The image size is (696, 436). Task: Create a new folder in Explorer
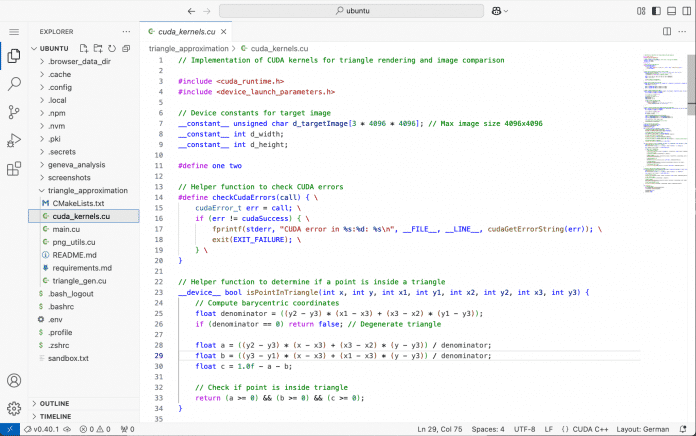[x=98, y=48]
